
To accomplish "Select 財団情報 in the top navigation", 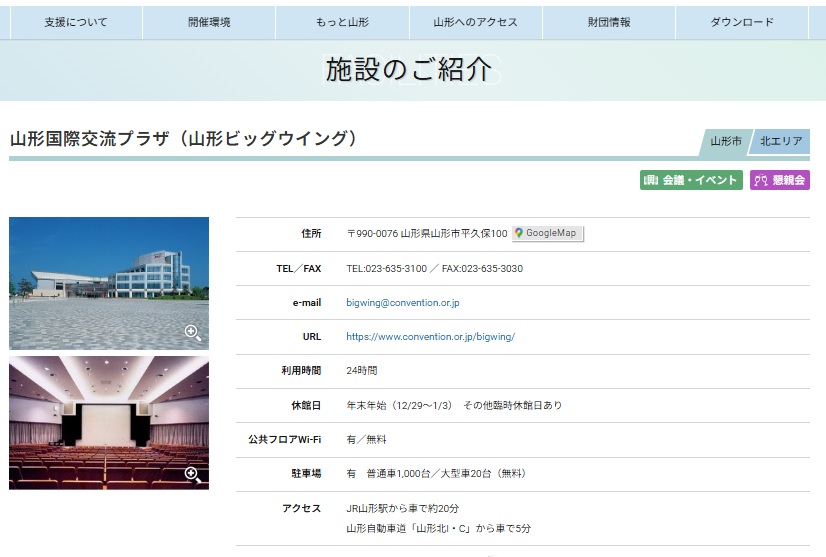I will 609,22.
